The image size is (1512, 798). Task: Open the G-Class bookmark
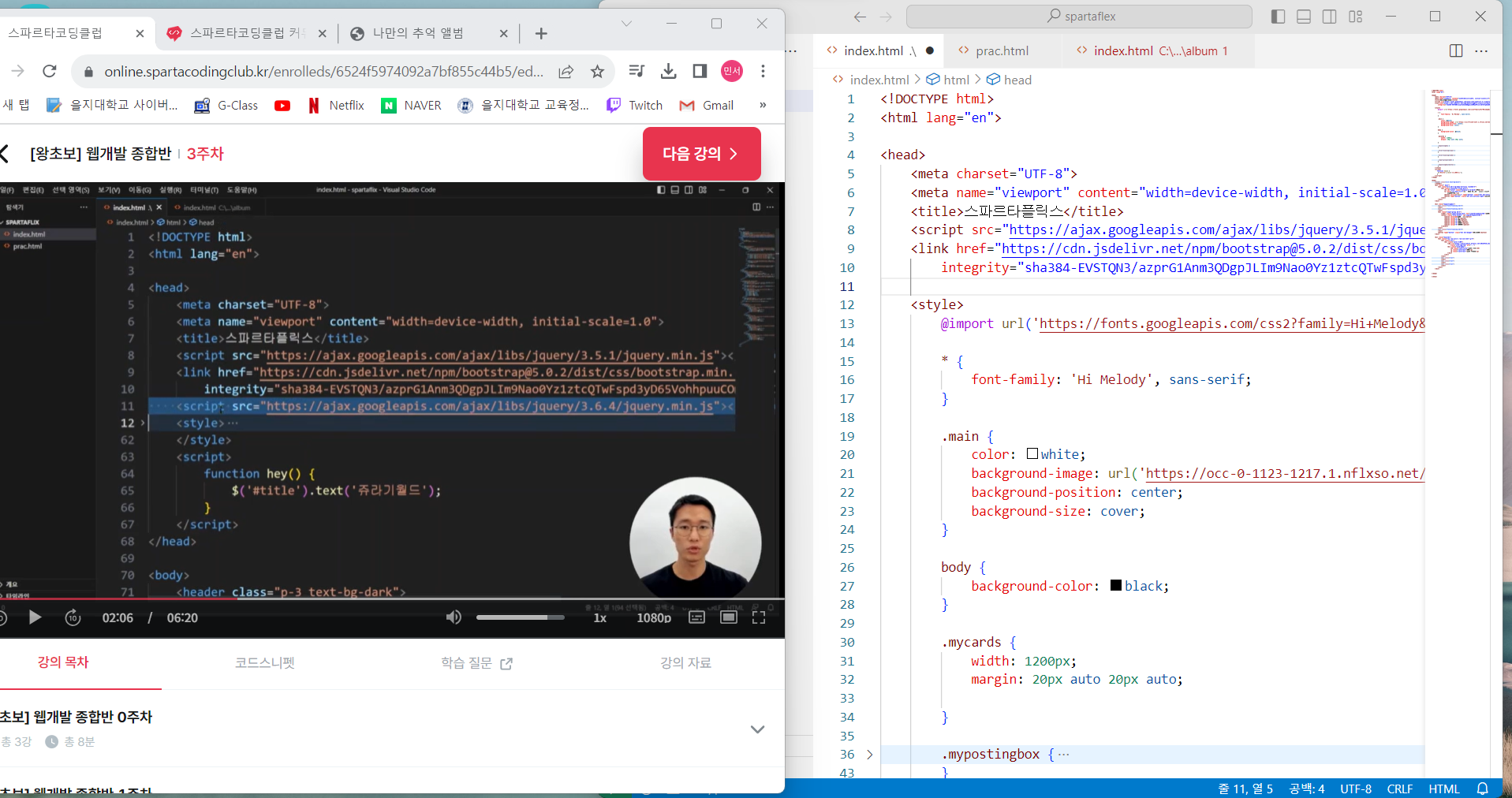pyautogui.click(x=226, y=106)
